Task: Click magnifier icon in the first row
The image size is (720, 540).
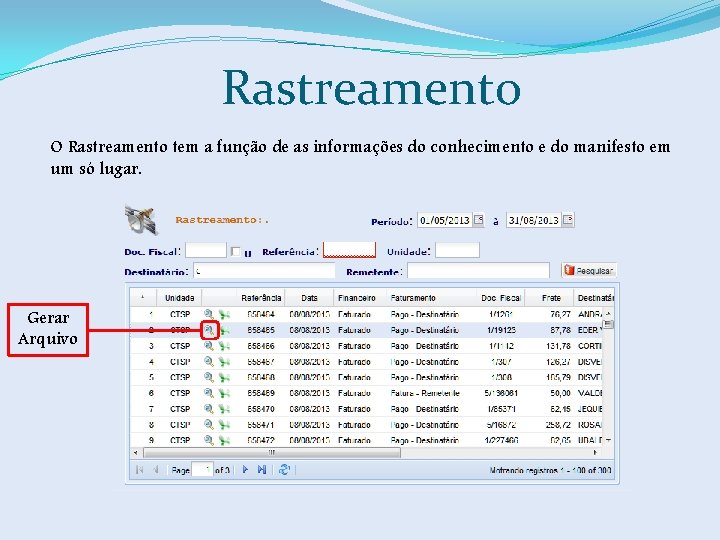Action: click(x=209, y=314)
